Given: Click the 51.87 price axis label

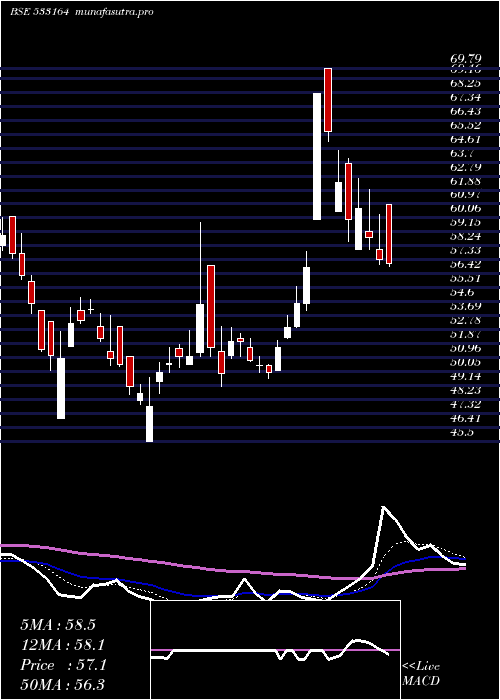Looking at the screenshot, I should 465,334.
